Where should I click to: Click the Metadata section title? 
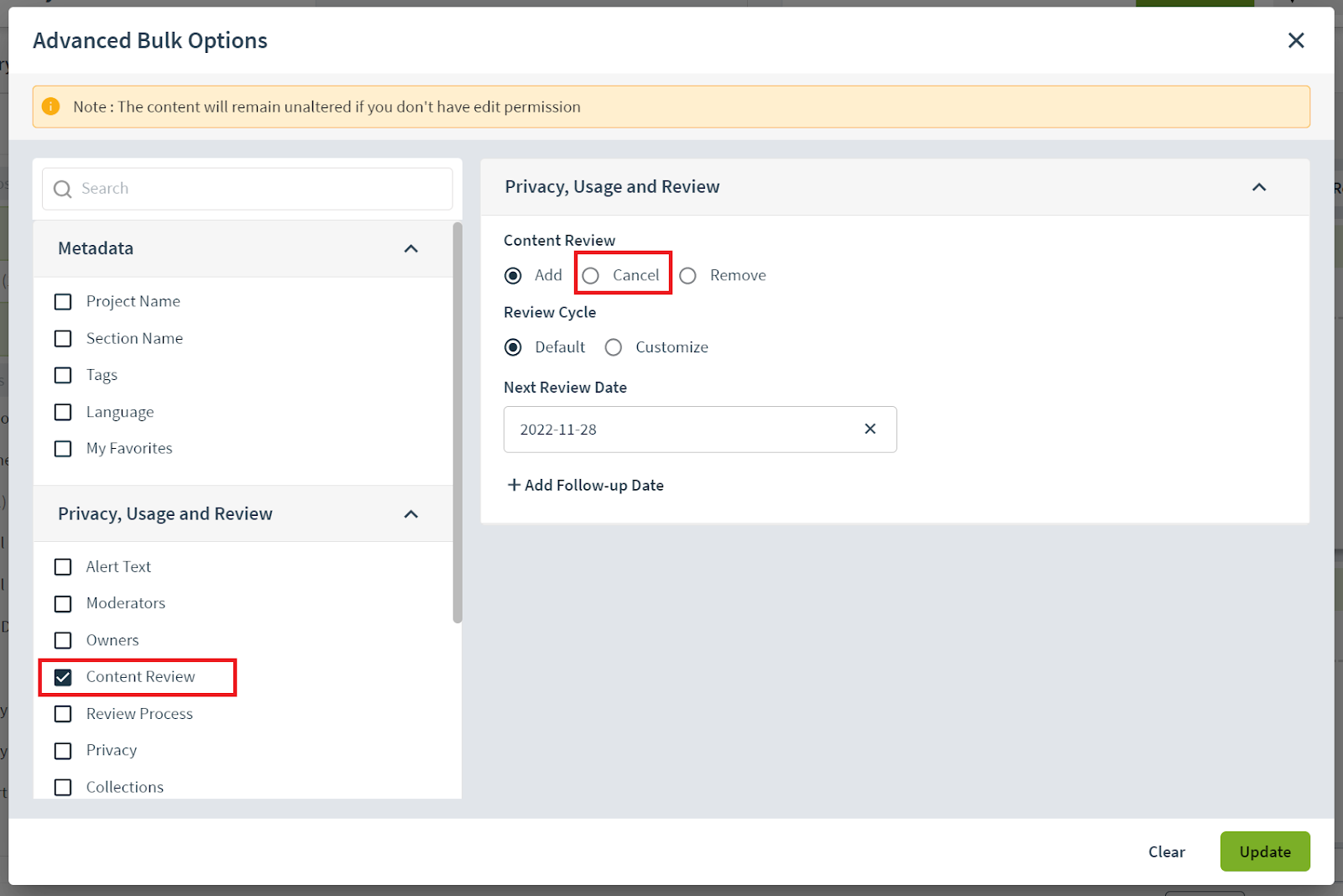click(x=96, y=248)
